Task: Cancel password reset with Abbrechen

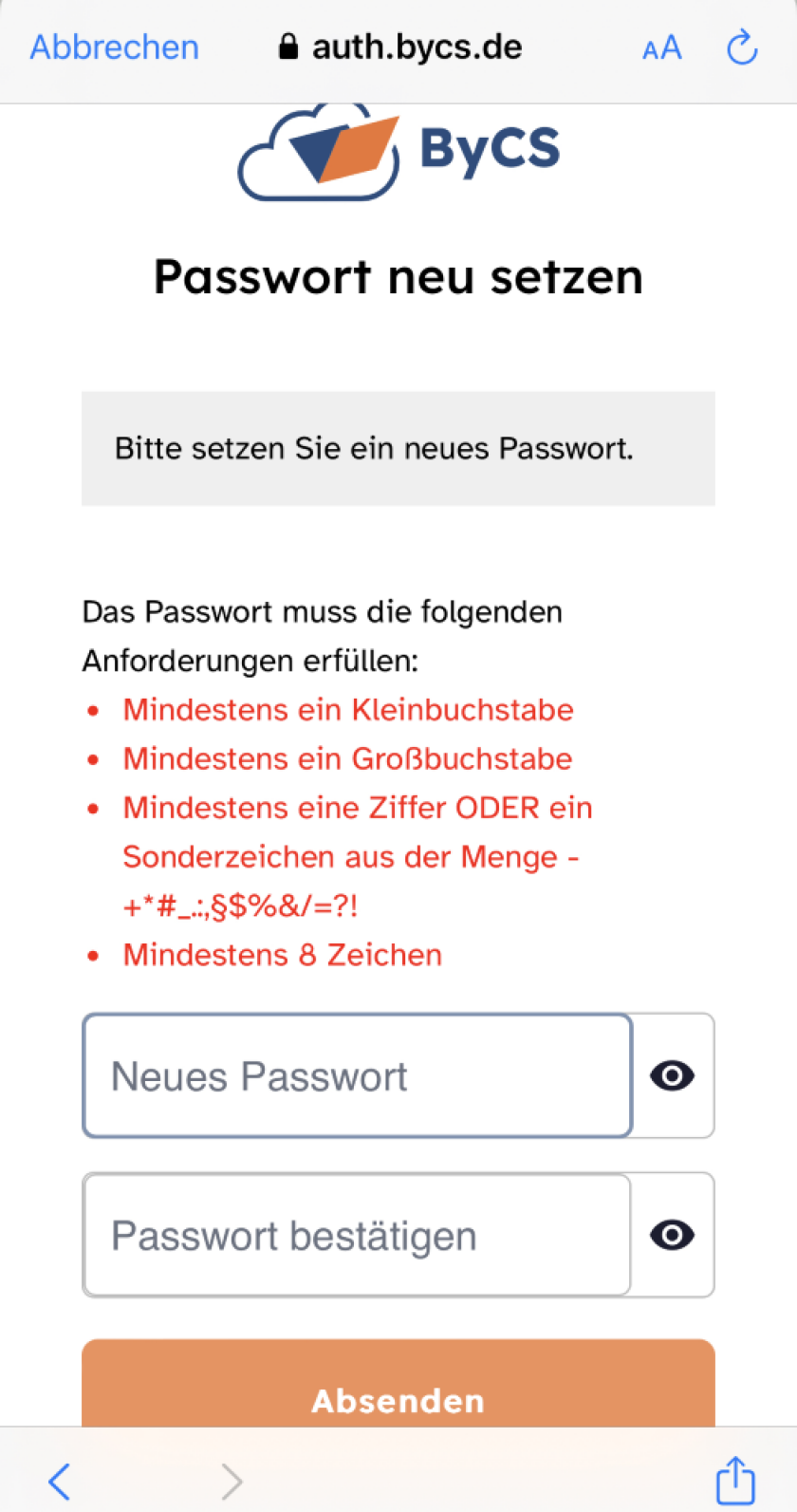Action: pos(113,47)
